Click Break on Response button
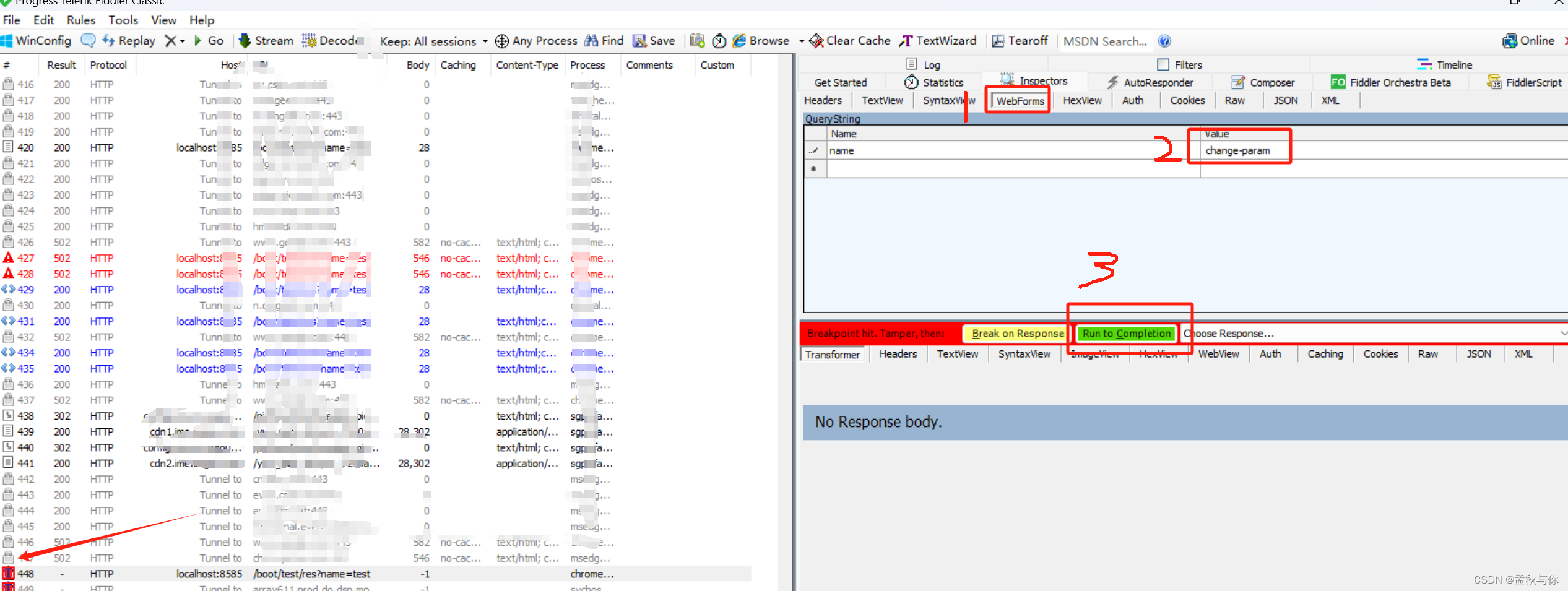This screenshot has height=591, width=1568. pos(1017,334)
